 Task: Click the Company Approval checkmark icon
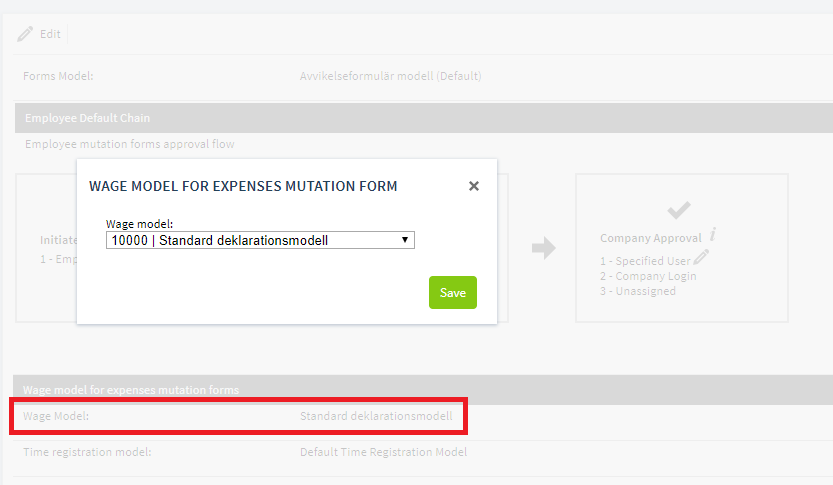pos(679,210)
